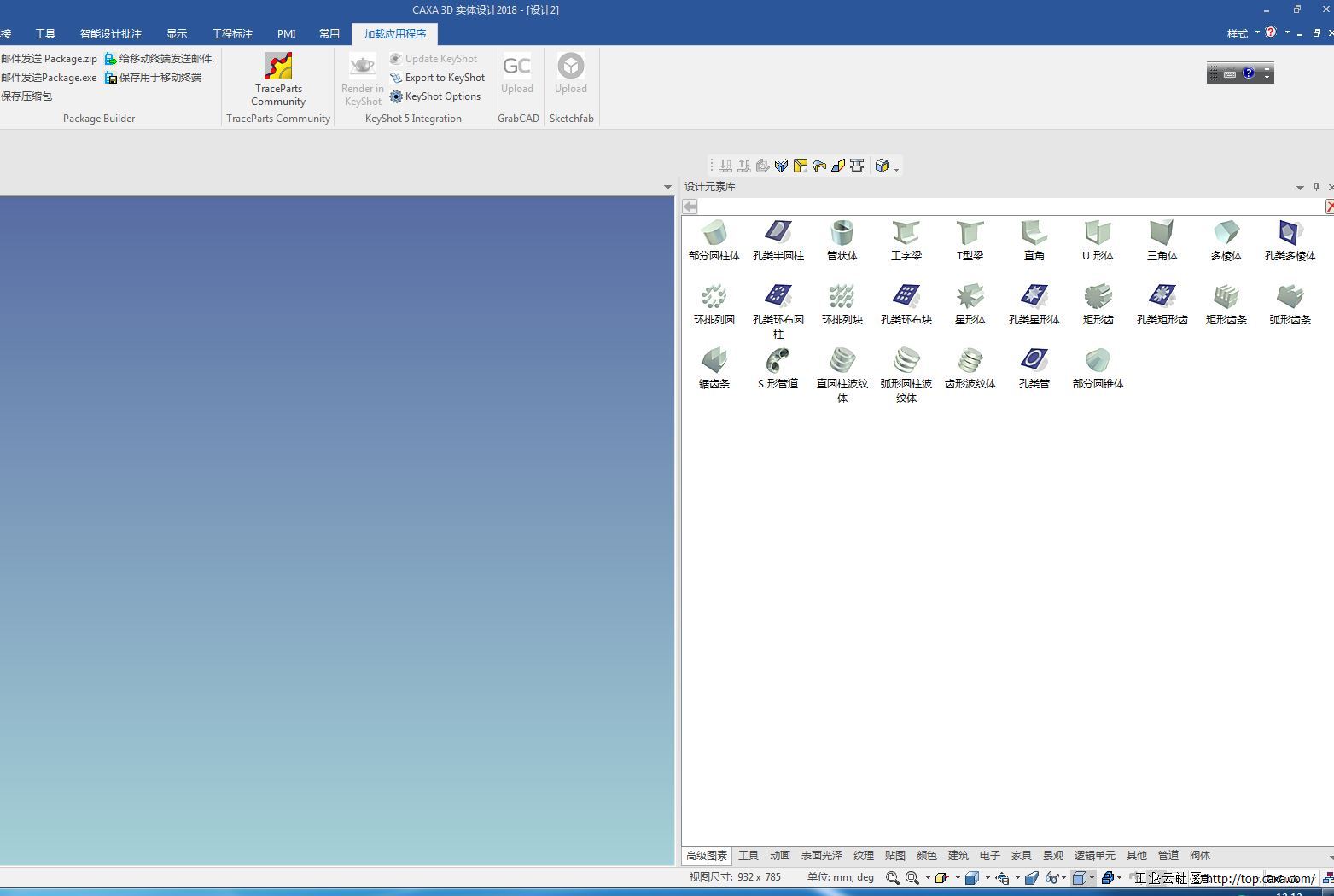Image resolution: width=1334 pixels, height=896 pixels.
Task: Open the 样式 dropdown menu
Action: [x=1243, y=34]
